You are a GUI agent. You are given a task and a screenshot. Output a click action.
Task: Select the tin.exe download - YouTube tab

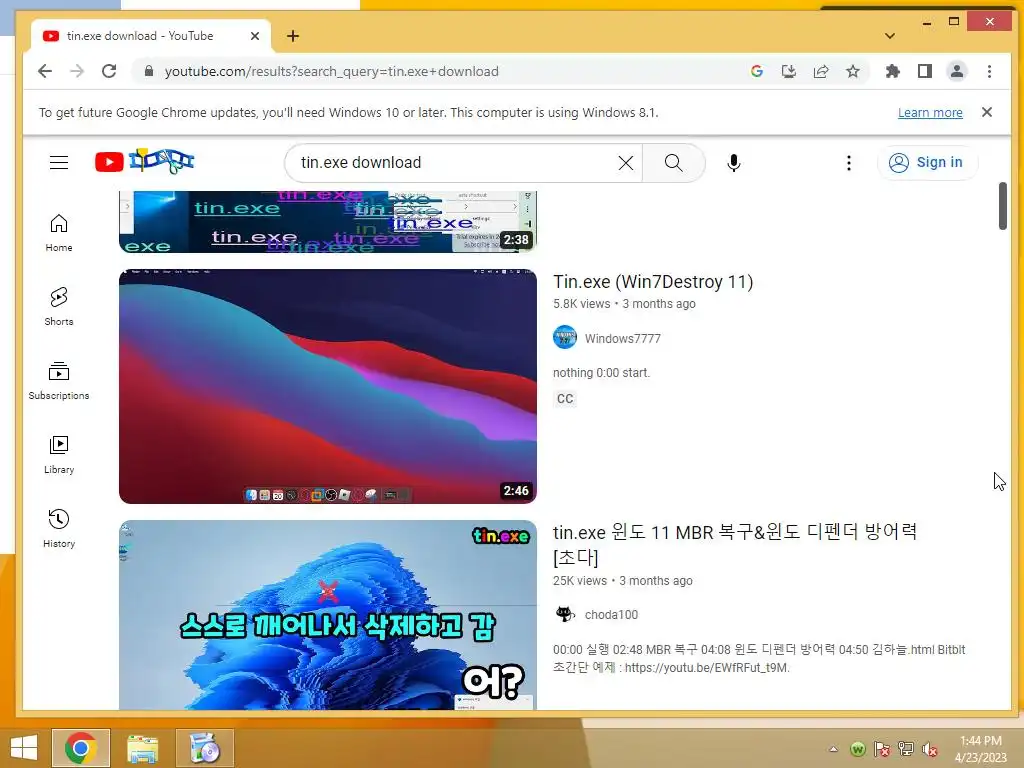[x=152, y=36]
